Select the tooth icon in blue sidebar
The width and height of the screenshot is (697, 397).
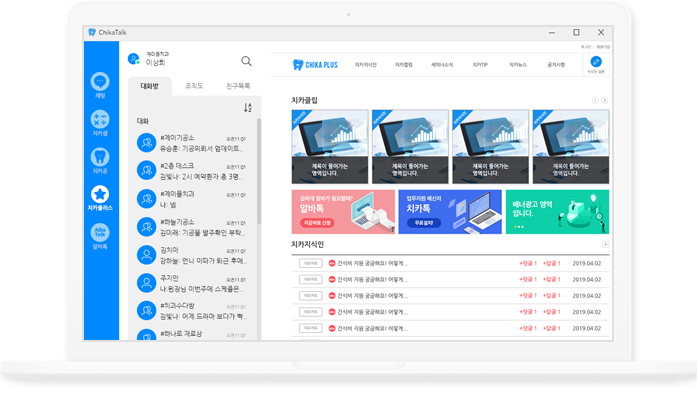coord(100,157)
